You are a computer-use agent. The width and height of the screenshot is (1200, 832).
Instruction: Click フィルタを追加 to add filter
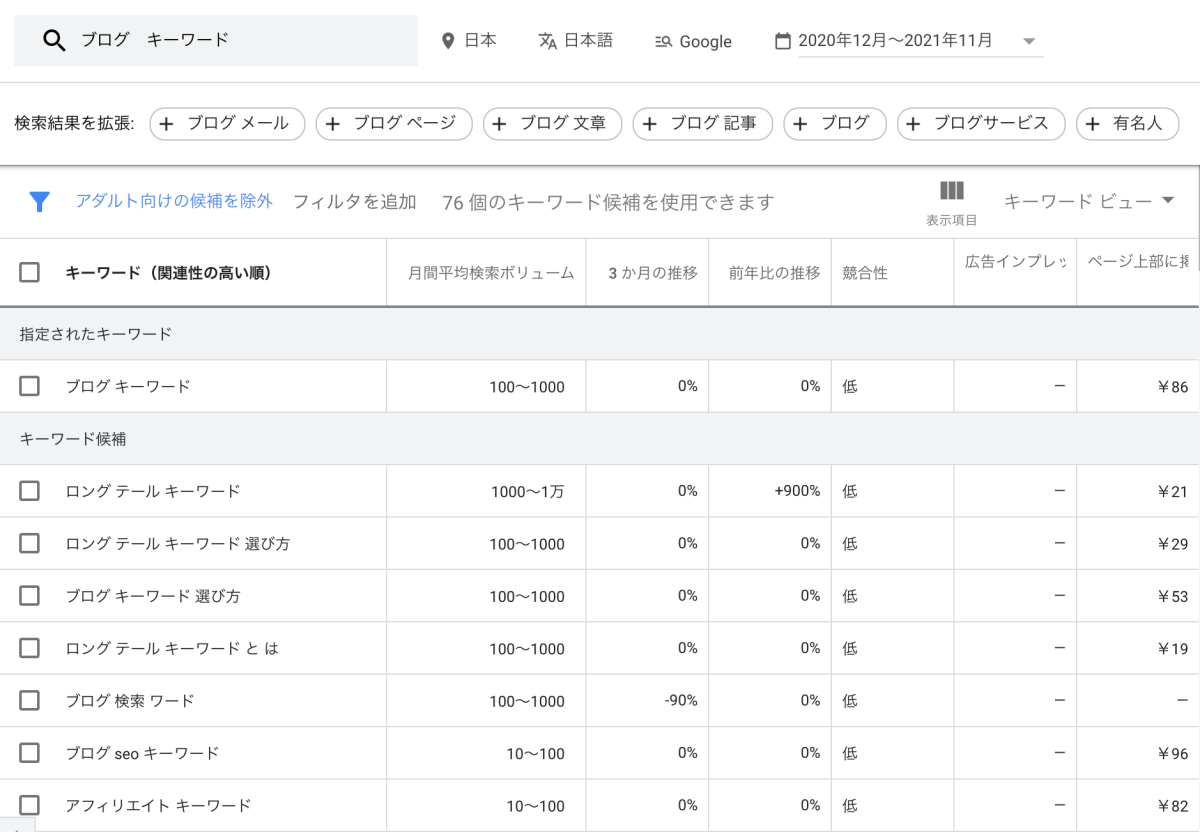click(354, 202)
